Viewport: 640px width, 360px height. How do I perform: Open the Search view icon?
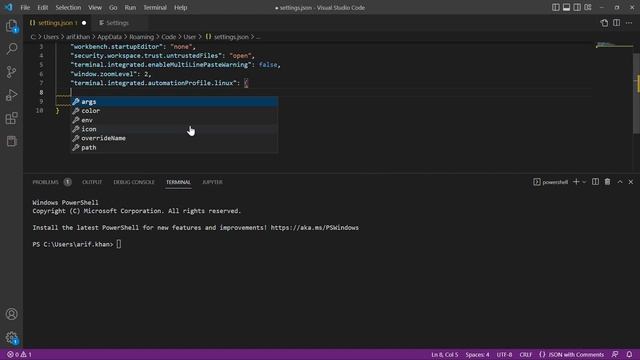11,49
